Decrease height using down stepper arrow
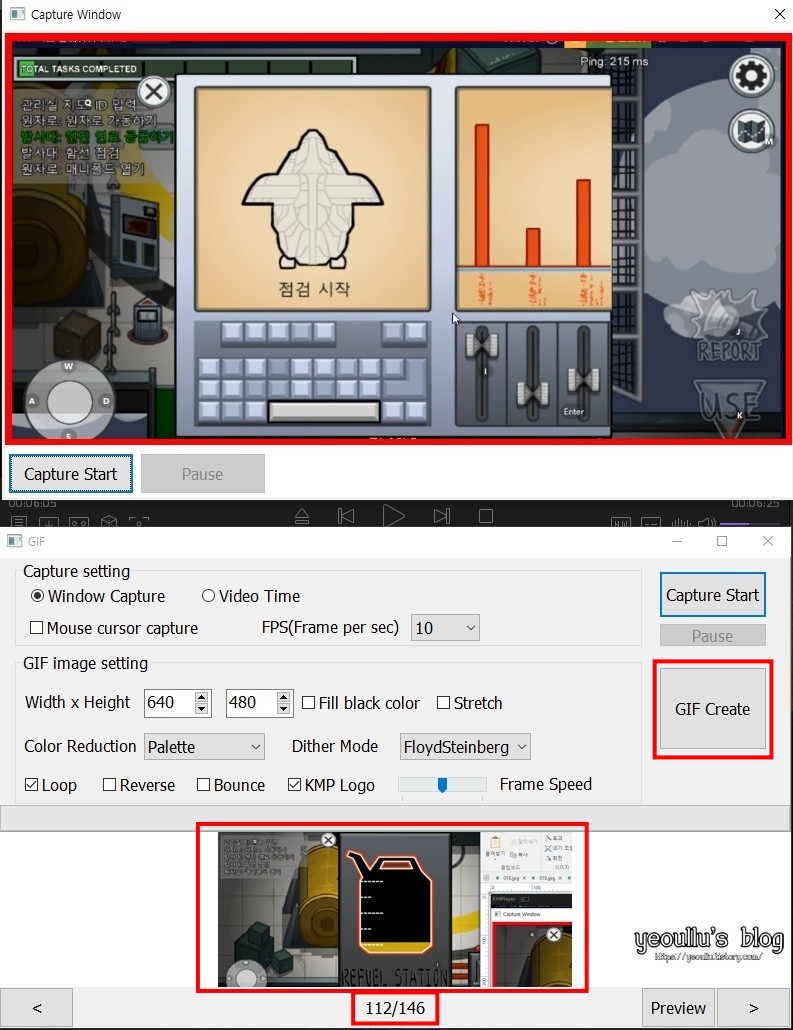793x1030 pixels. (283, 709)
